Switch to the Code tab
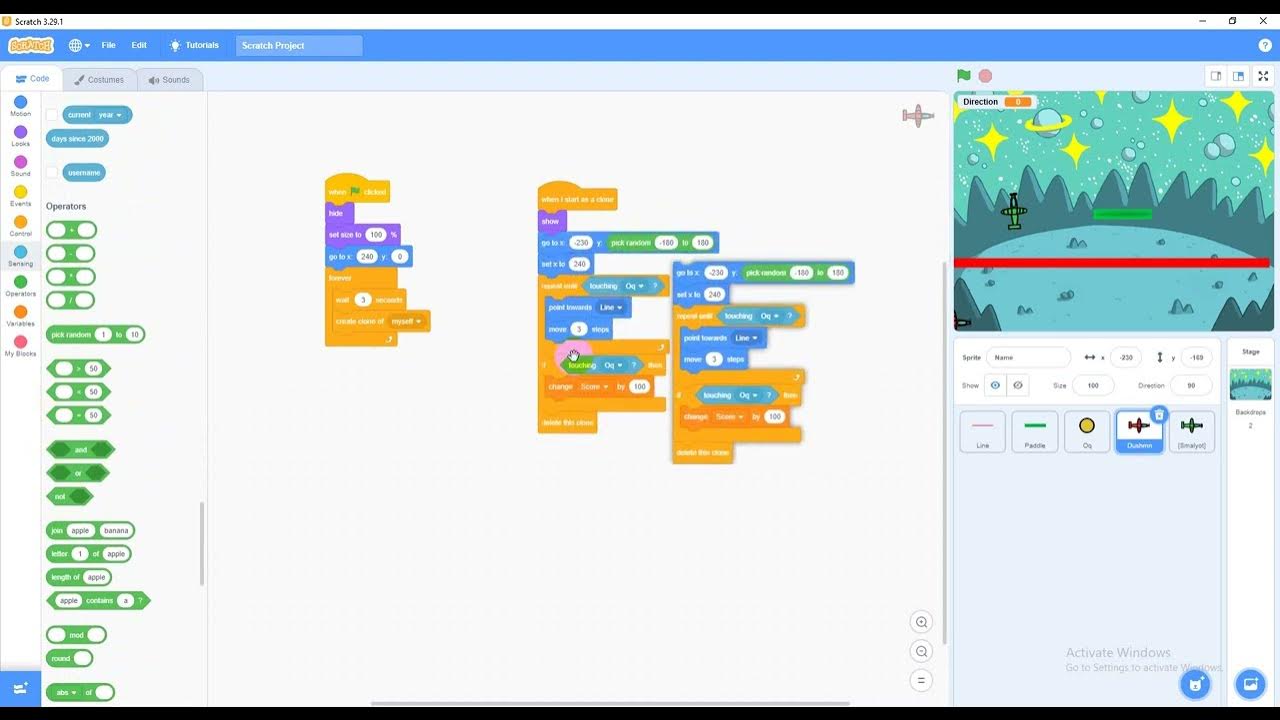The height and width of the screenshot is (720, 1280). point(32,79)
